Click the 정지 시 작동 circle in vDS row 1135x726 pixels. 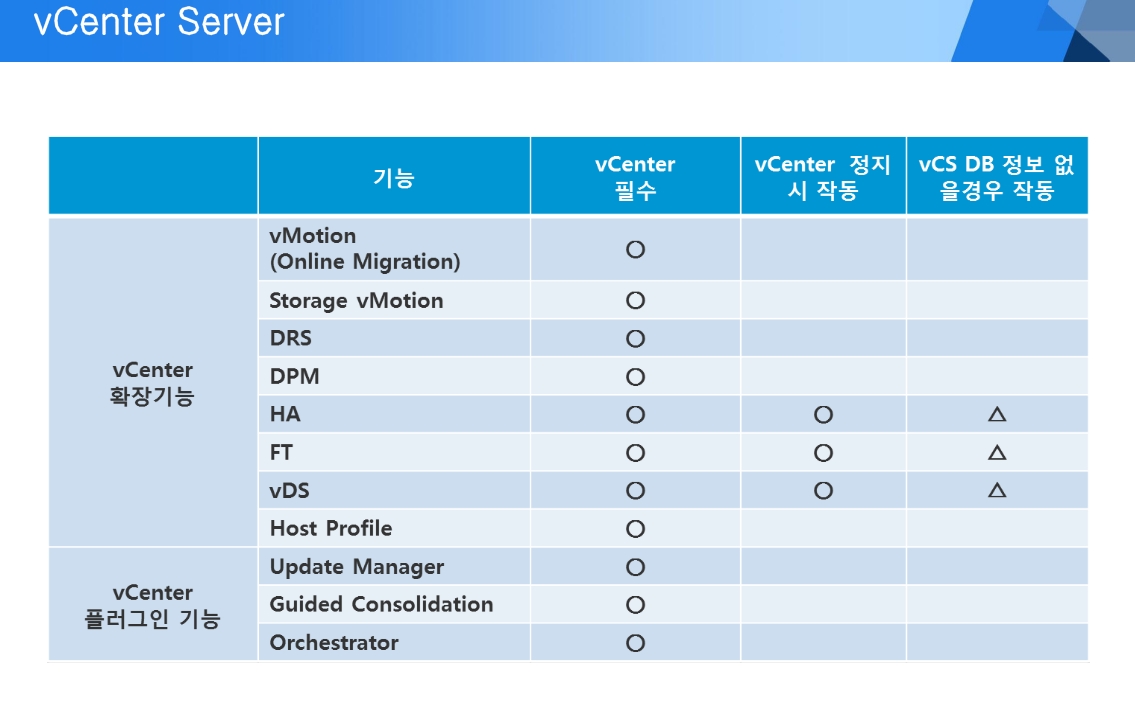tap(824, 491)
